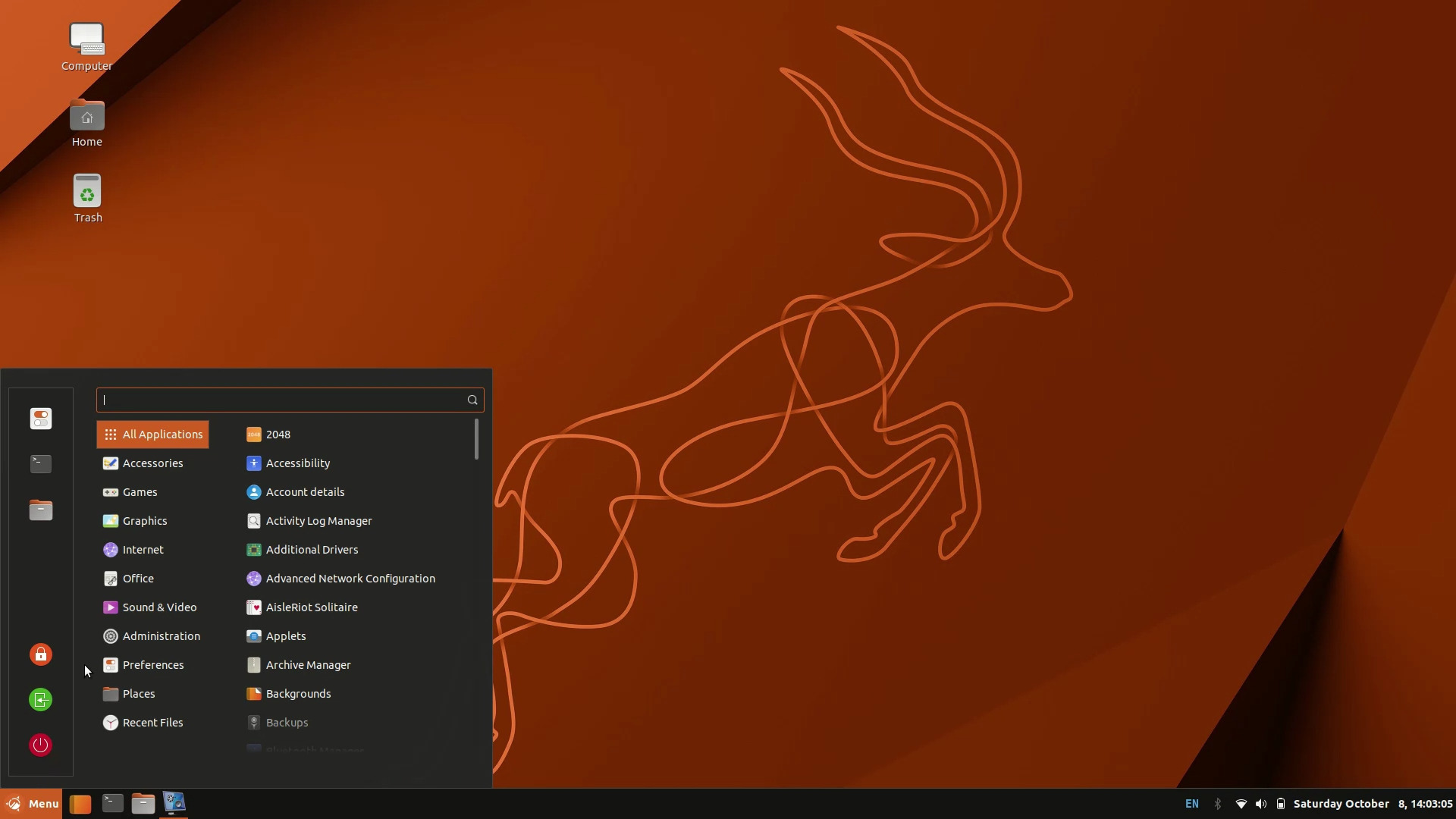
Task: Open the Administration category
Action: click(160, 635)
